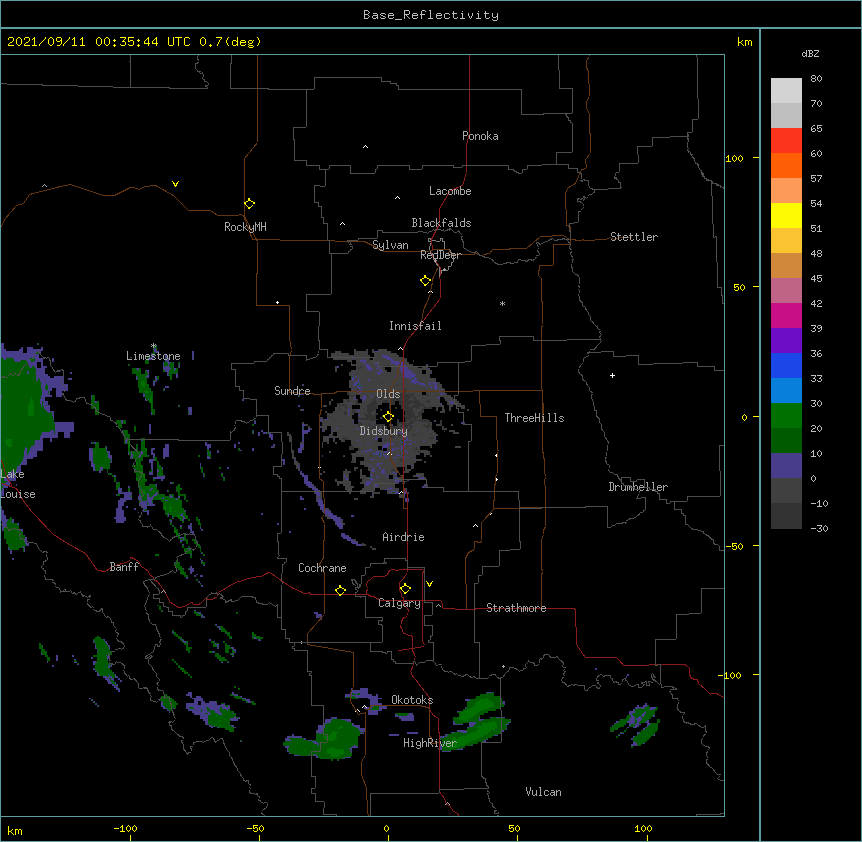Screen dimensions: 862x842
Task: Click the Lacombe city label
Action: tap(450, 191)
